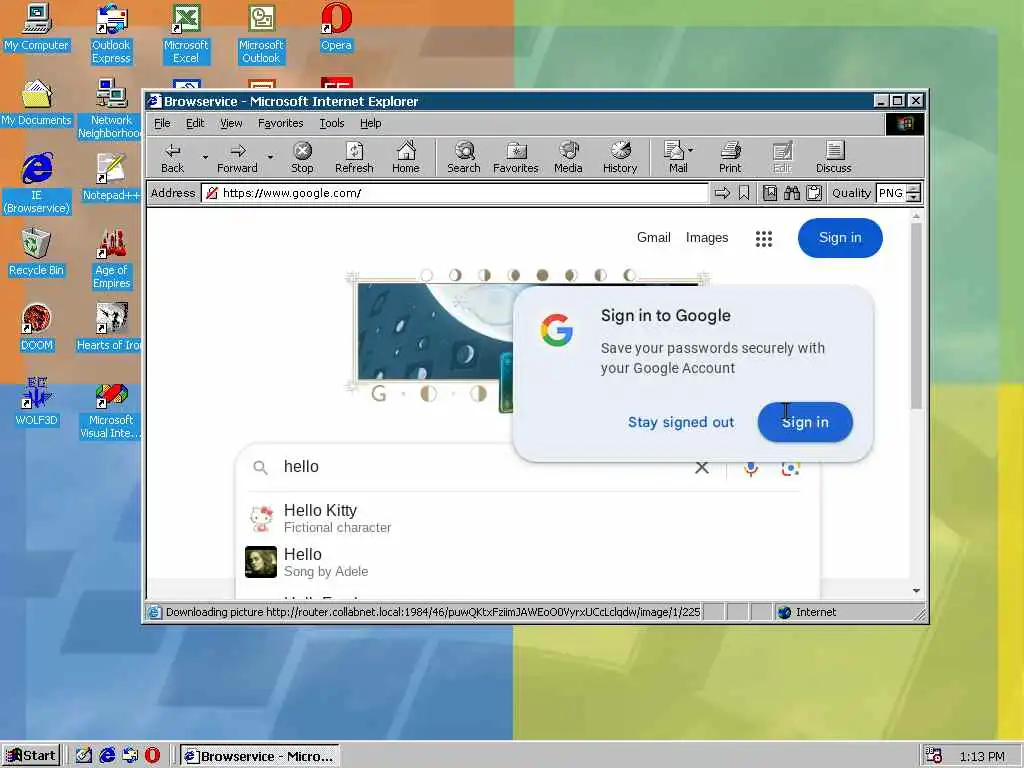This screenshot has height=768, width=1024.
Task: Open the Gmail link
Action: (654, 238)
